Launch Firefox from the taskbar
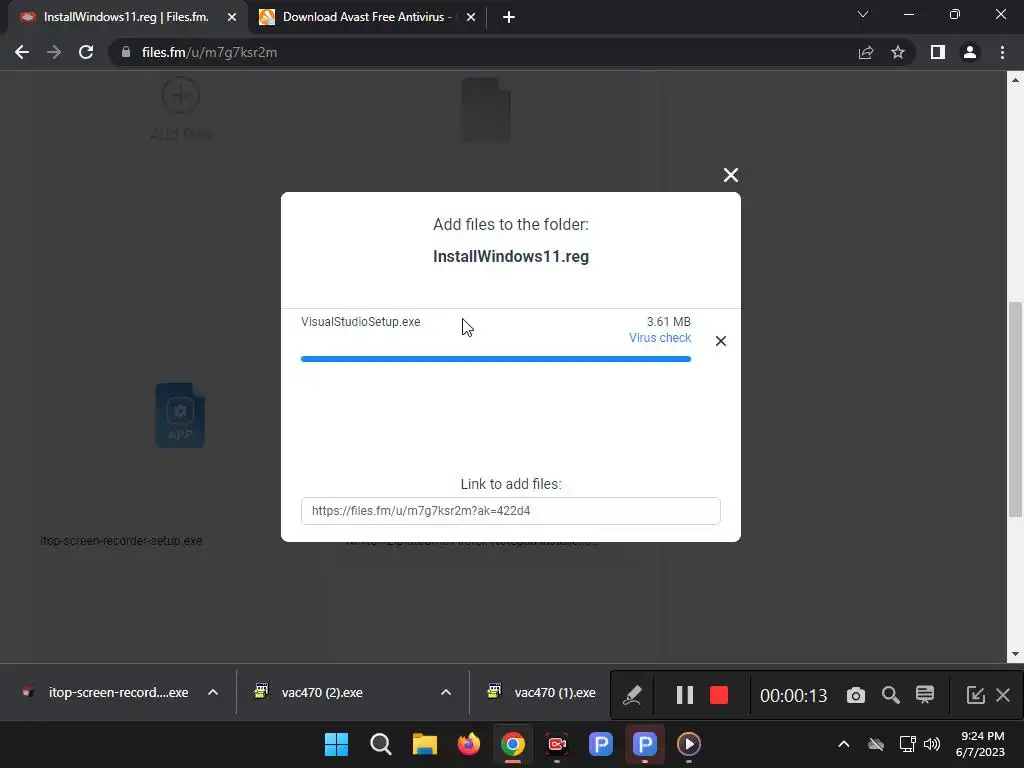1024x768 pixels. [x=469, y=744]
